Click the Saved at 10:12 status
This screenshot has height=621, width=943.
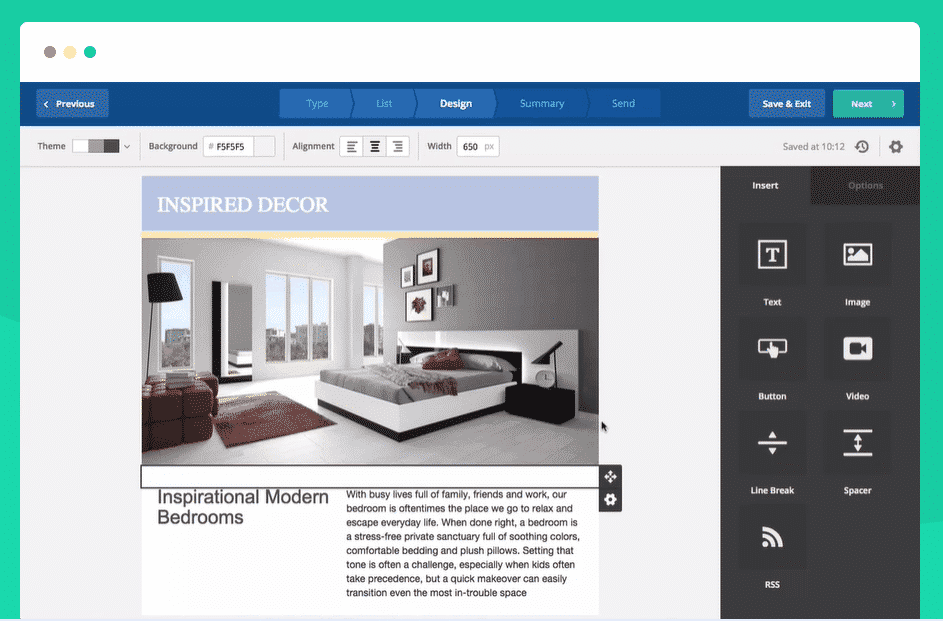(813, 146)
